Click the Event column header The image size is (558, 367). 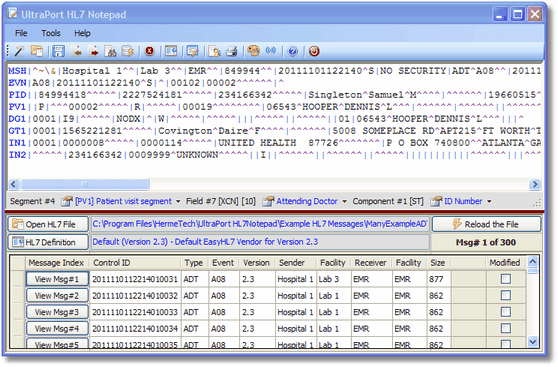(223, 263)
